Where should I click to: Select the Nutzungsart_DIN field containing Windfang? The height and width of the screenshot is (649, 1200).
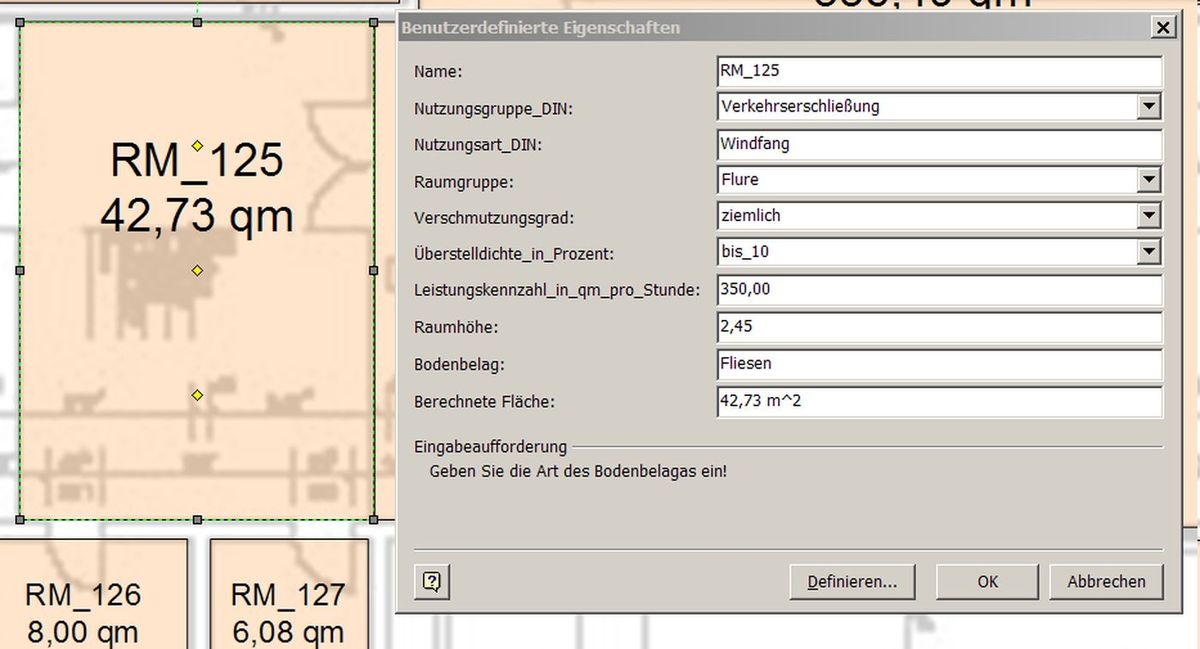[938, 144]
